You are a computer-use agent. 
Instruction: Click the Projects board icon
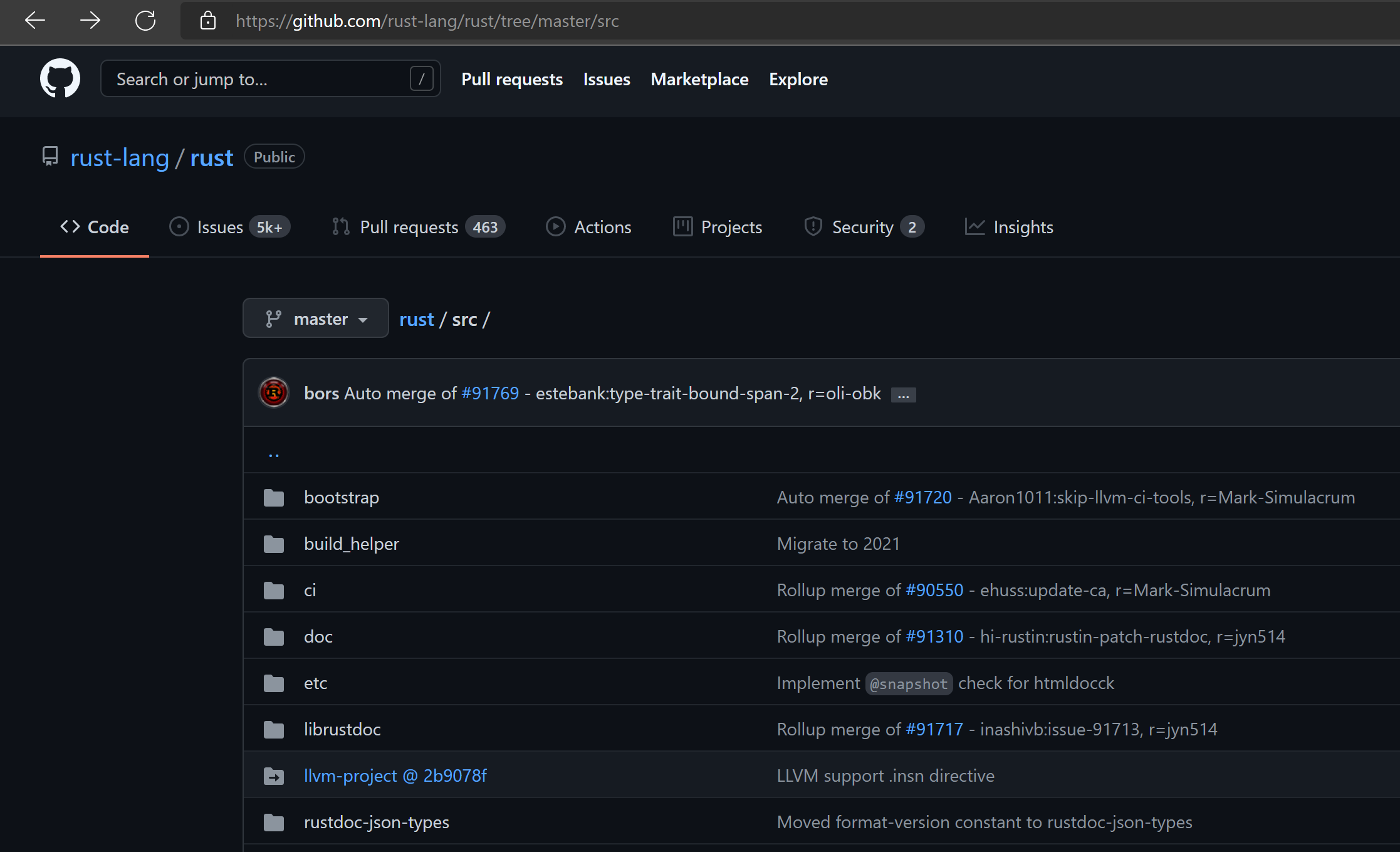coord(683,226)
